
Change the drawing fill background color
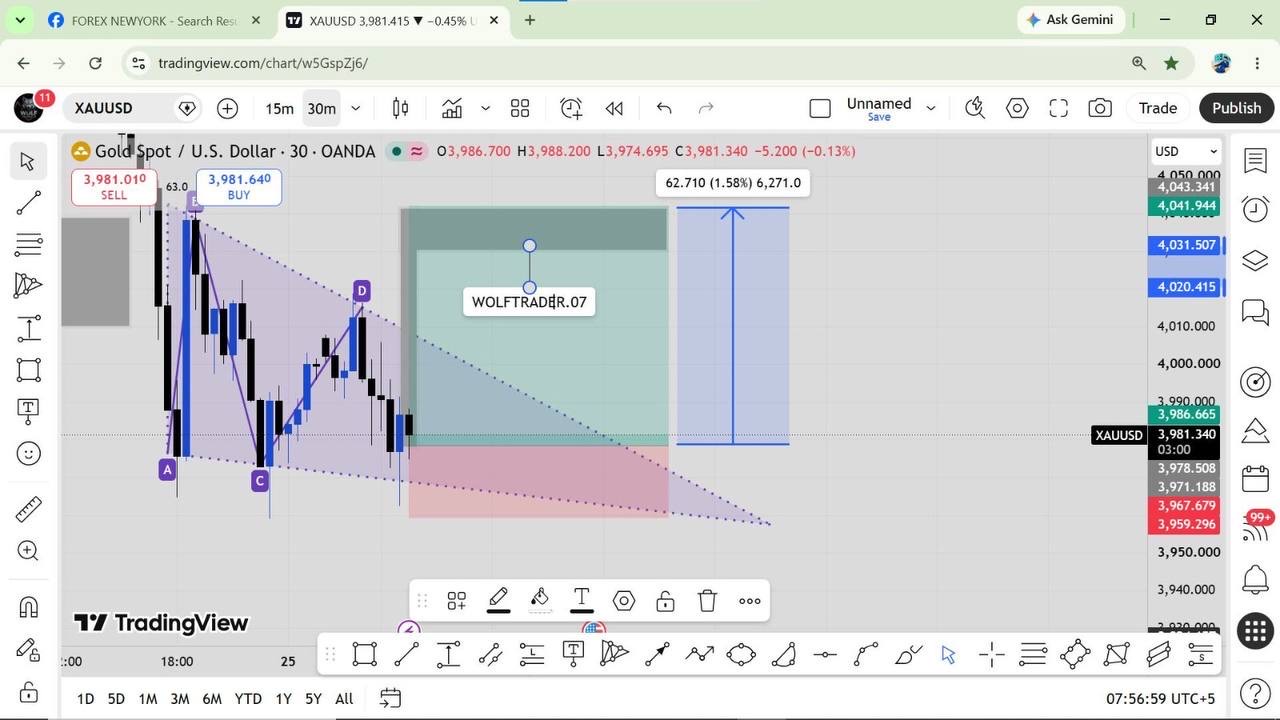tap(540, 601)
